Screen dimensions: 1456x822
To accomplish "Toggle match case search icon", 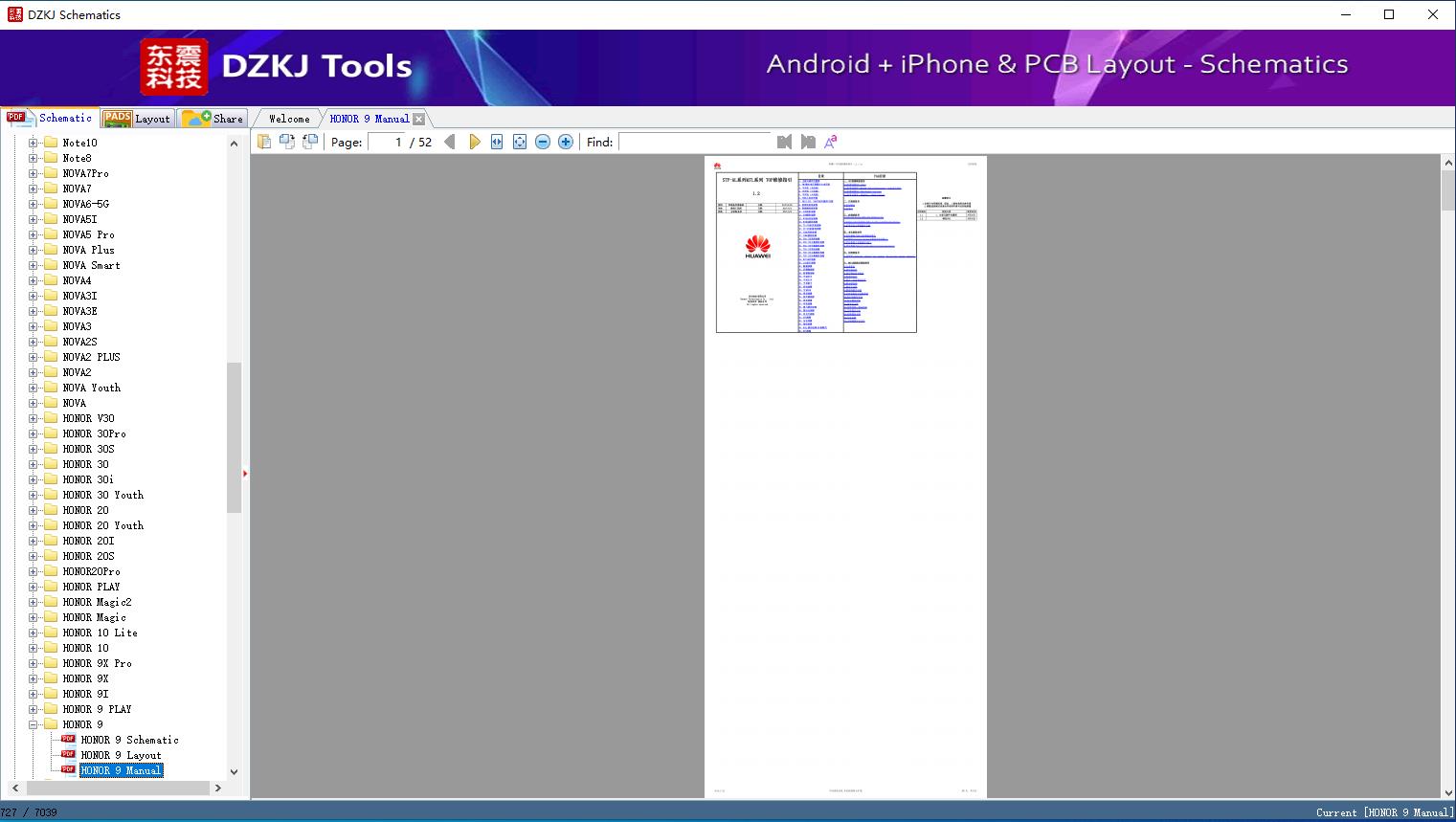I will (x=831, y=142).
